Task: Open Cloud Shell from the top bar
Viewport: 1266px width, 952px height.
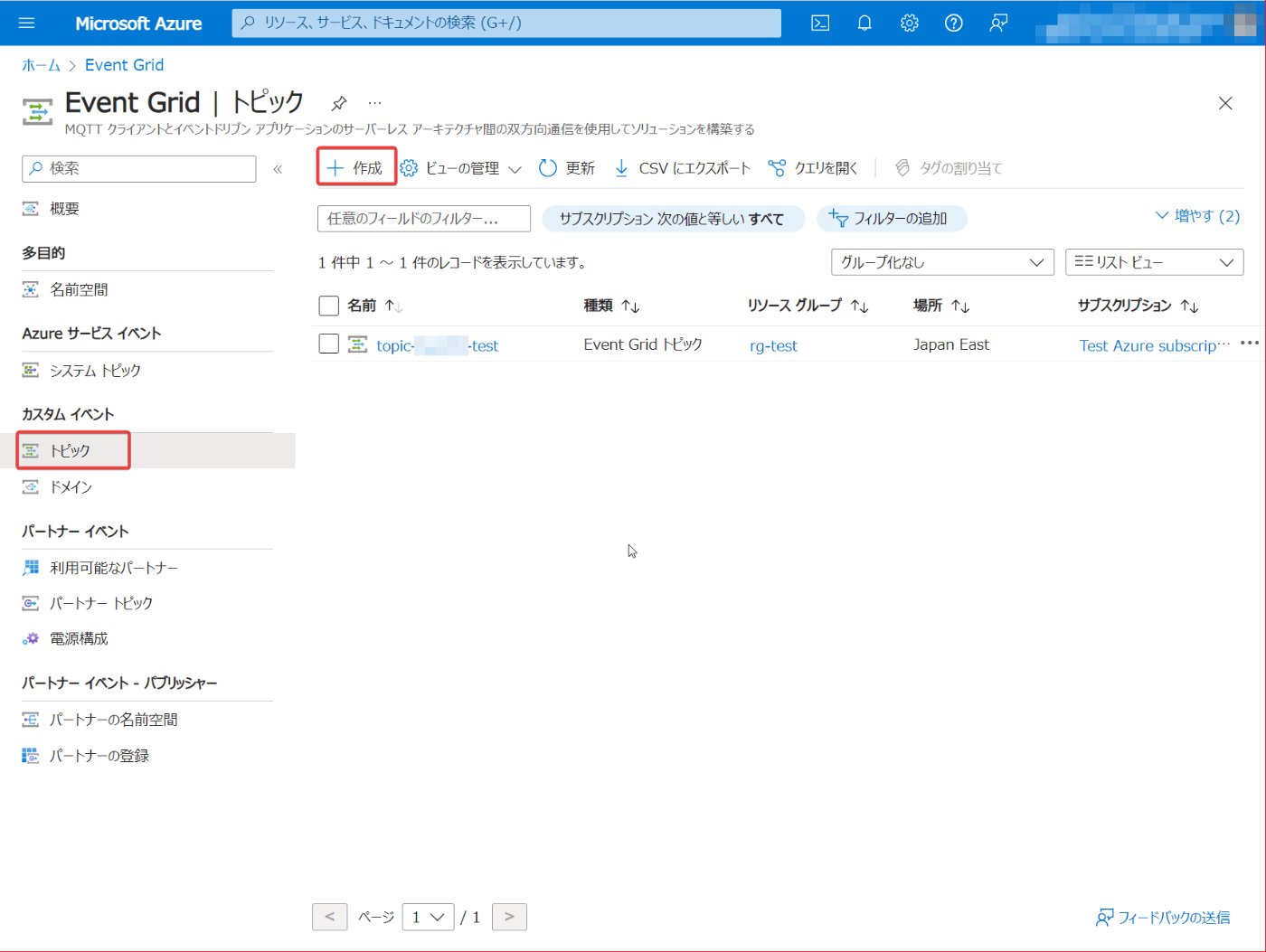Action: (x=820, y=24)
